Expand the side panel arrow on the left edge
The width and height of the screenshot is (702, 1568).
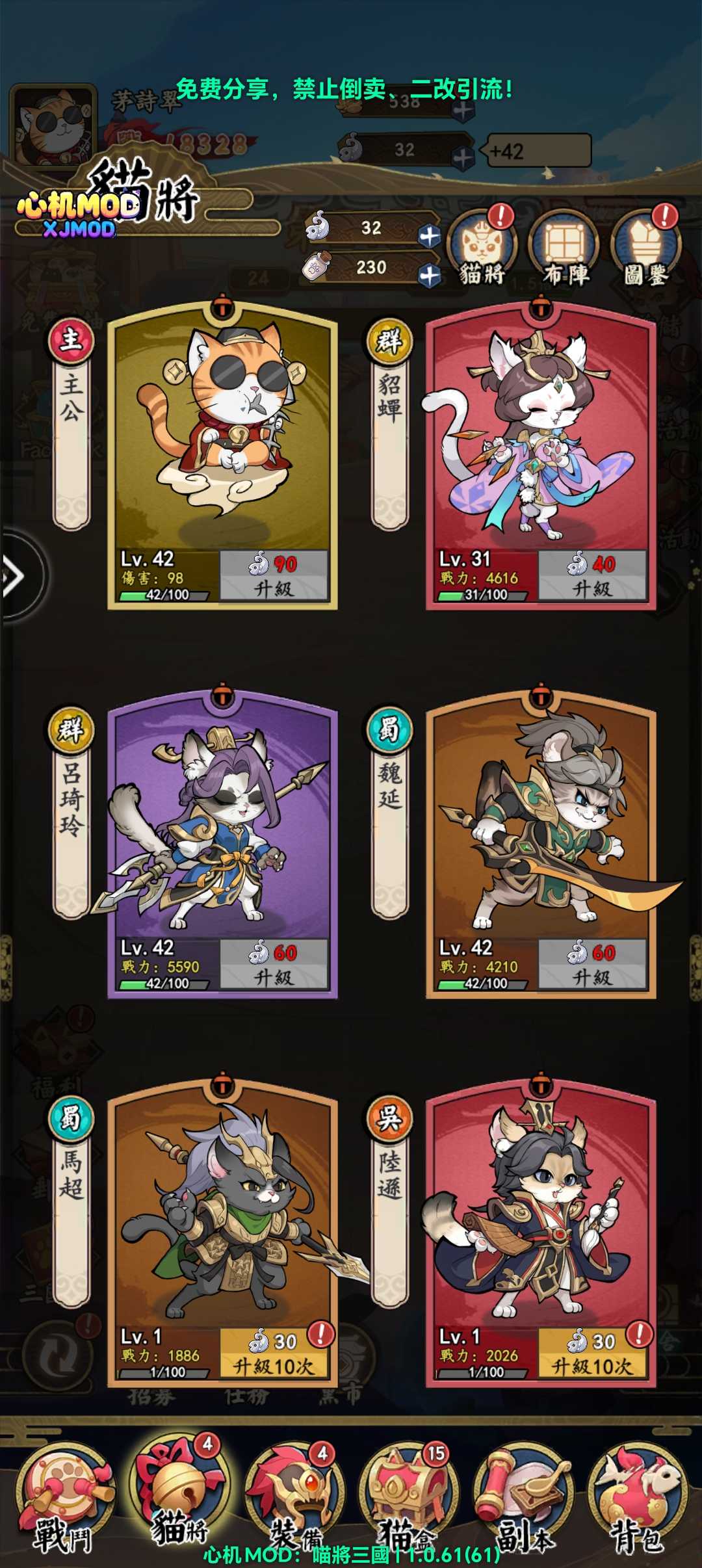[18, 576]
